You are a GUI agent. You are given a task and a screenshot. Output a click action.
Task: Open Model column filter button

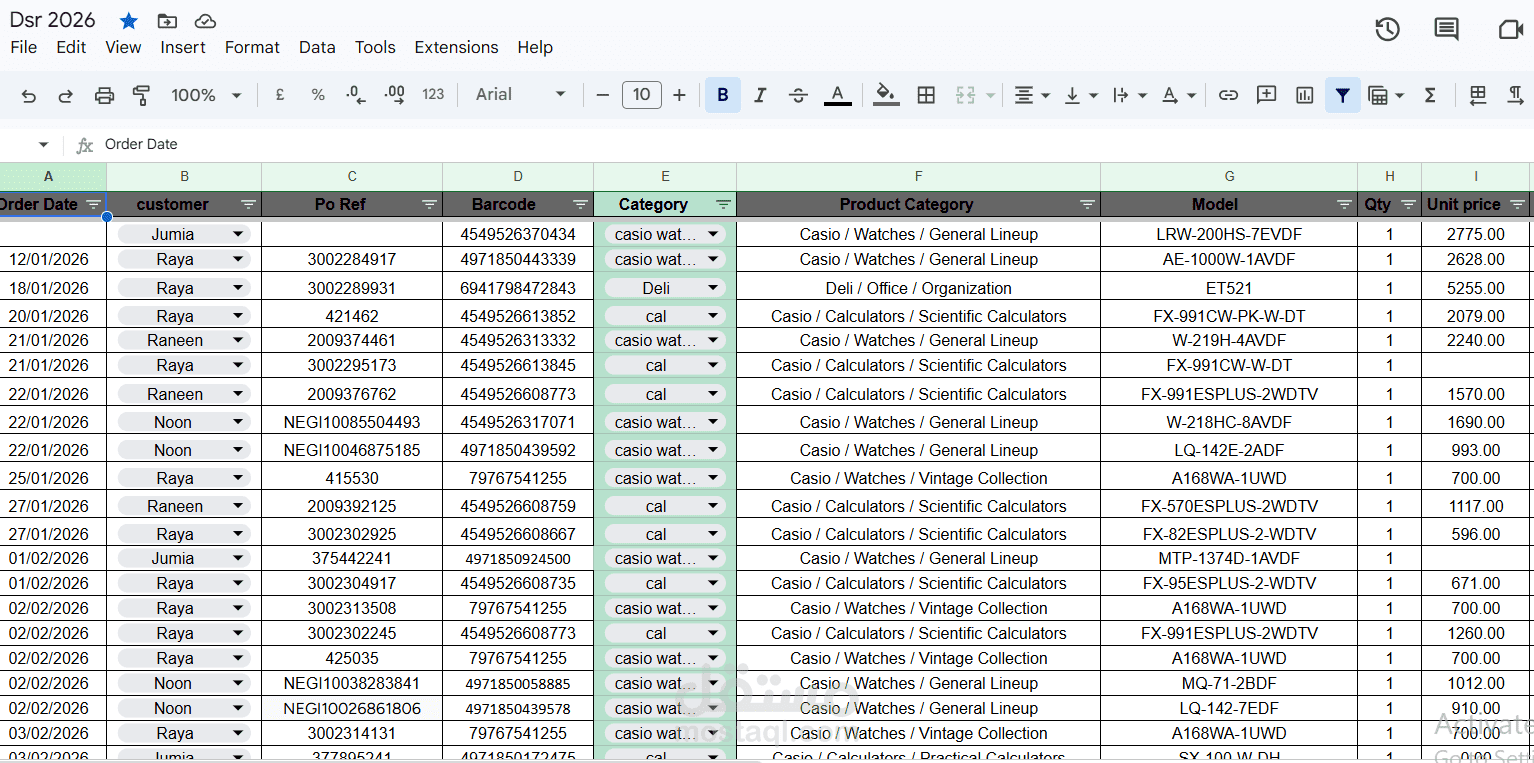1345,205
